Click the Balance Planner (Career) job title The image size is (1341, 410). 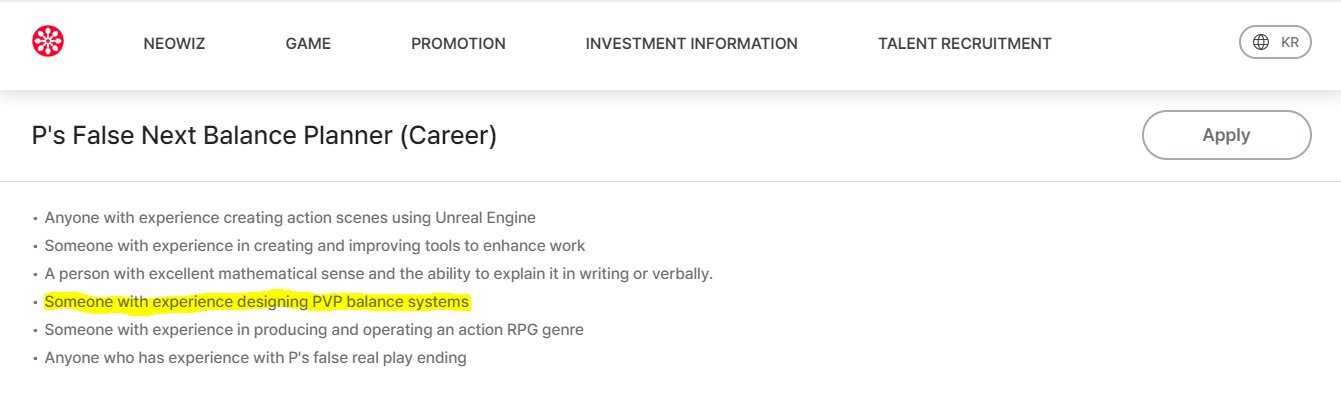(x=264, y=136)
